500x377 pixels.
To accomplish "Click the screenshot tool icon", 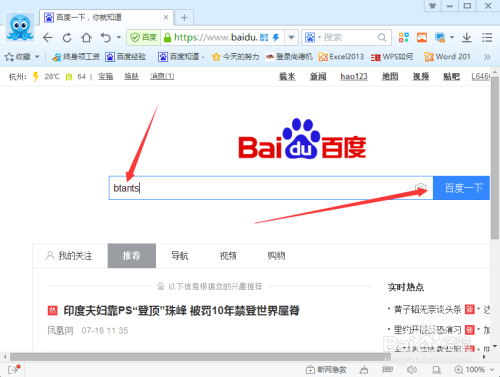I will click(440, 37).
